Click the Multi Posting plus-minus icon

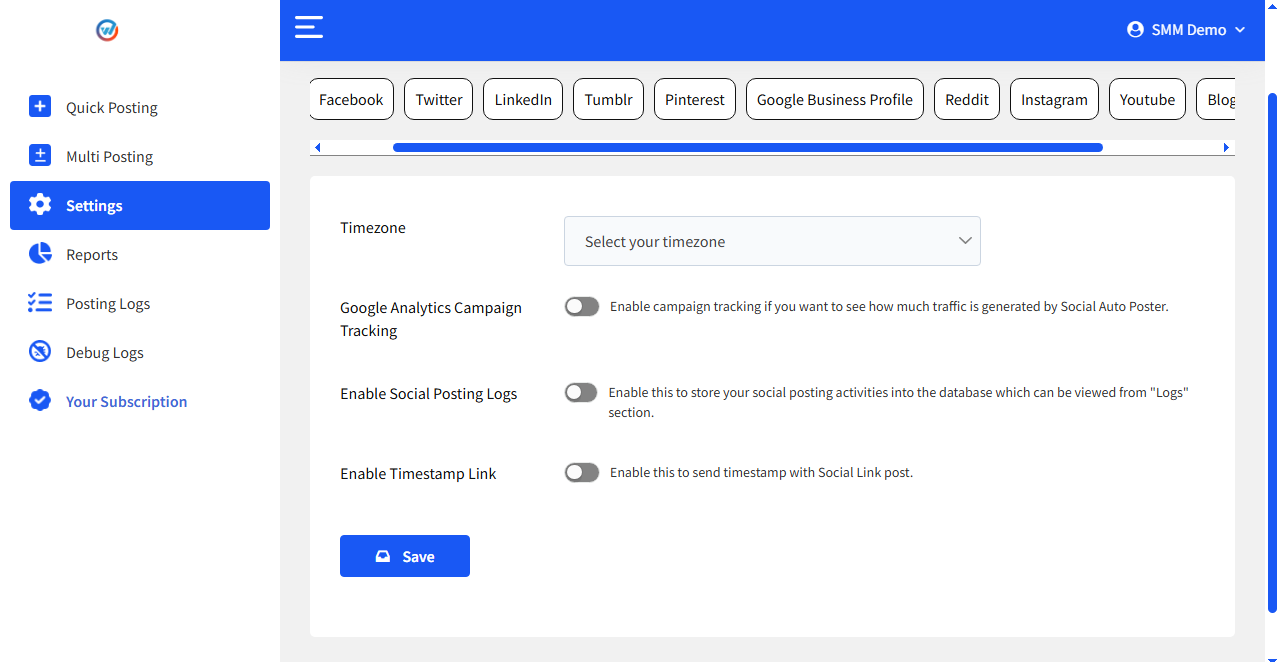tap(40, 155)
